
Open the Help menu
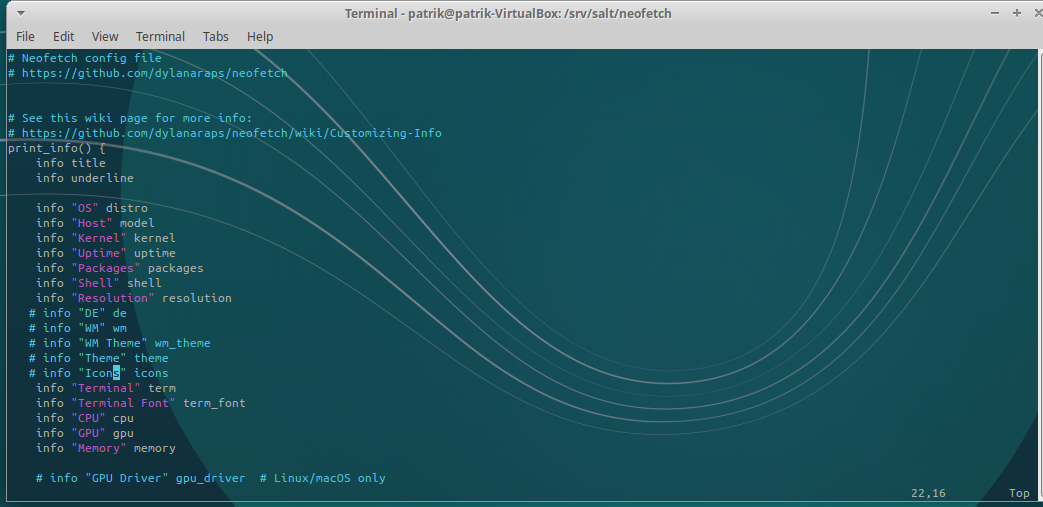tap(260, 36)
